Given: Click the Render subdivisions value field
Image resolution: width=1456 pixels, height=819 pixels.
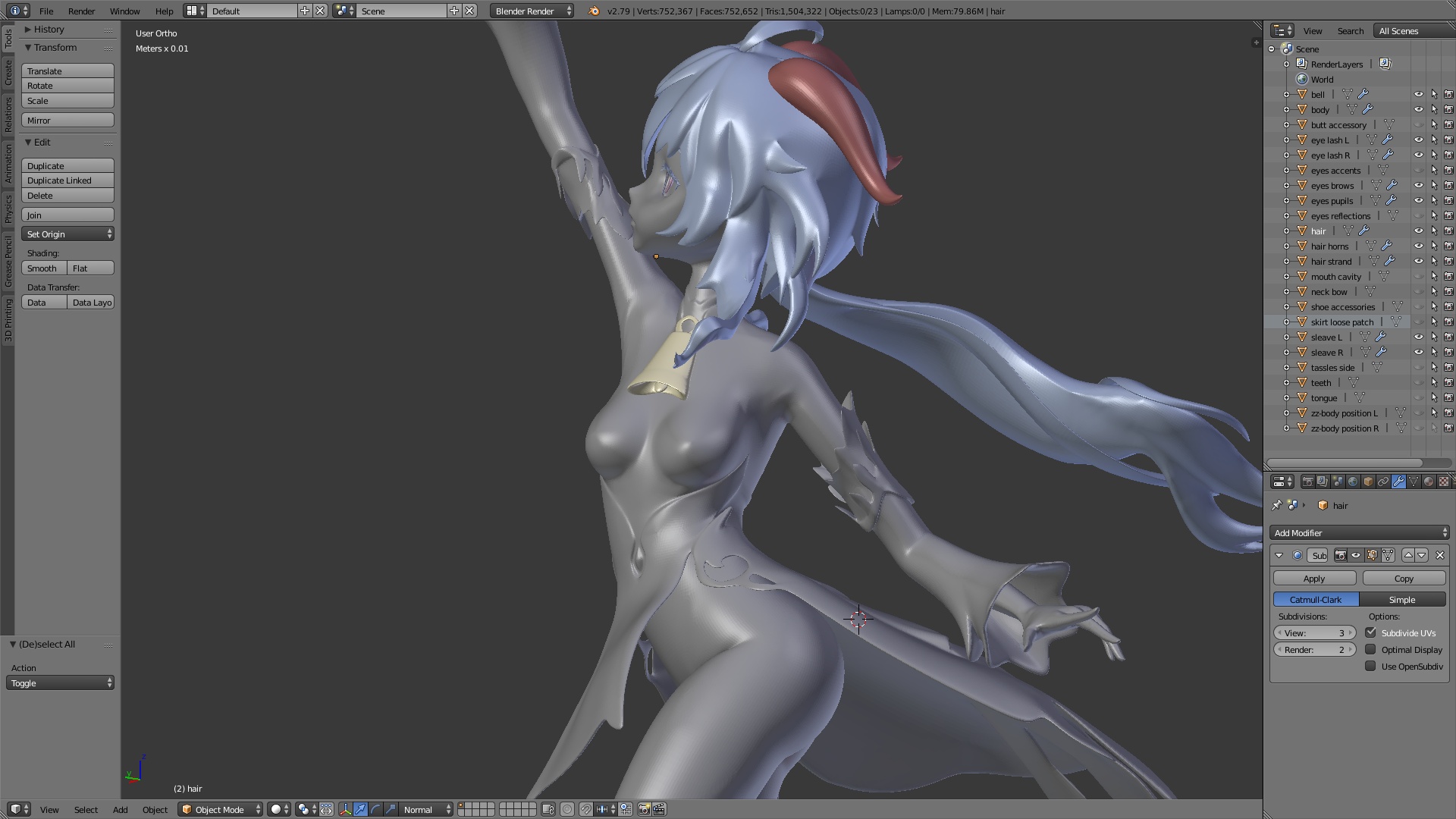Looking at the screenshot, I should (1314, 649).
